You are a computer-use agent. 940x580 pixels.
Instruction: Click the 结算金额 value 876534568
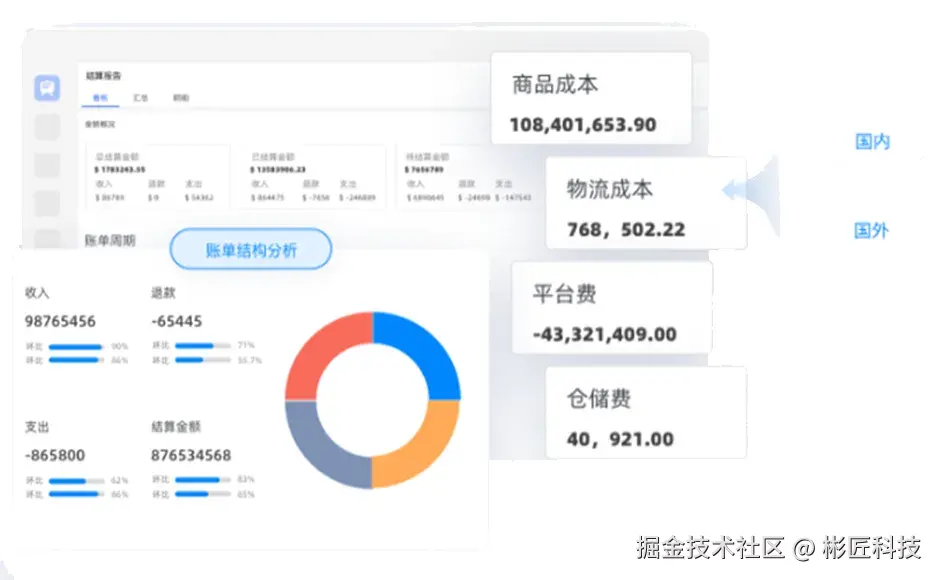tap(191, 455)
